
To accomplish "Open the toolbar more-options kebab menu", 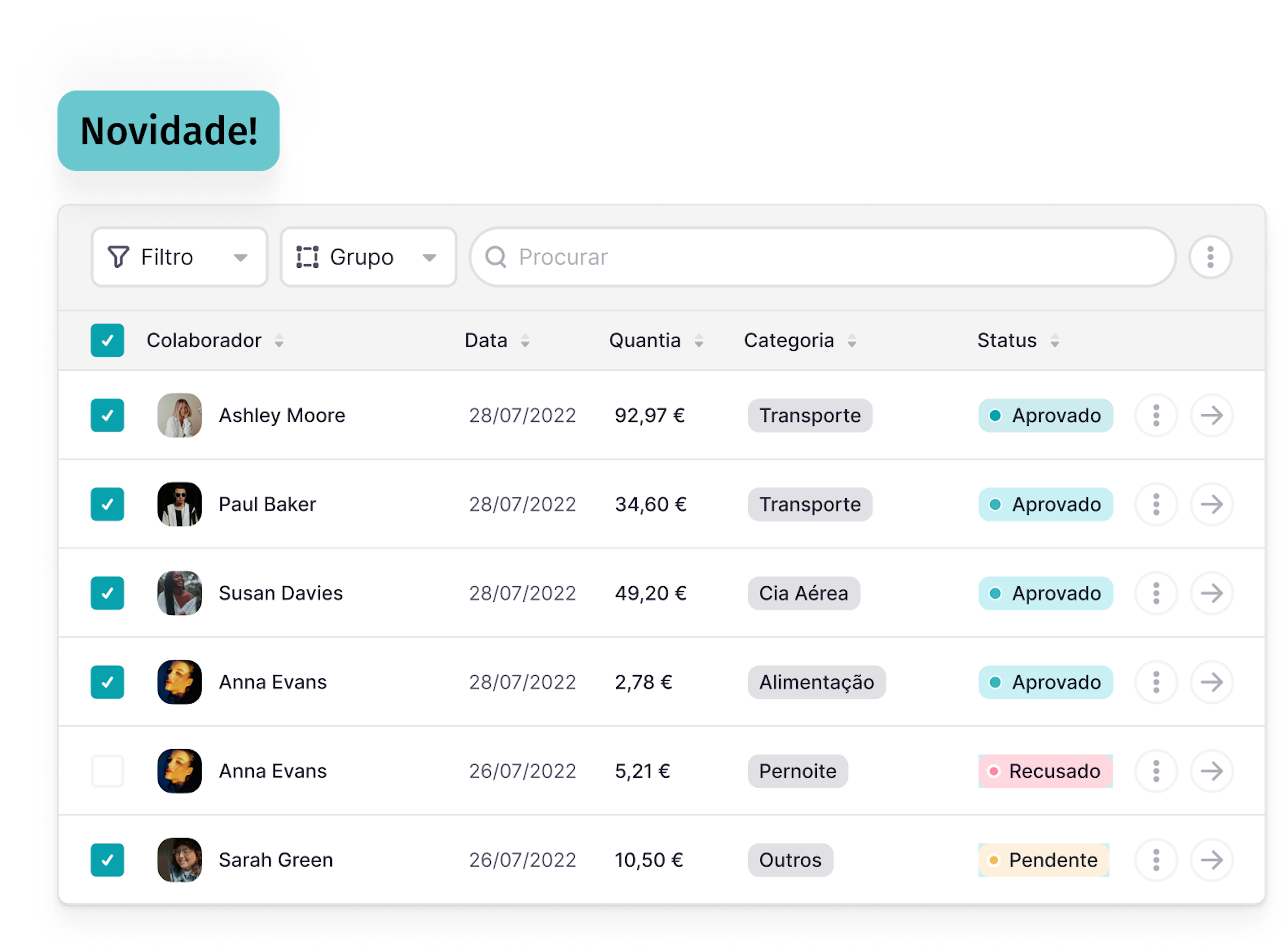I will click(1210, 257).
